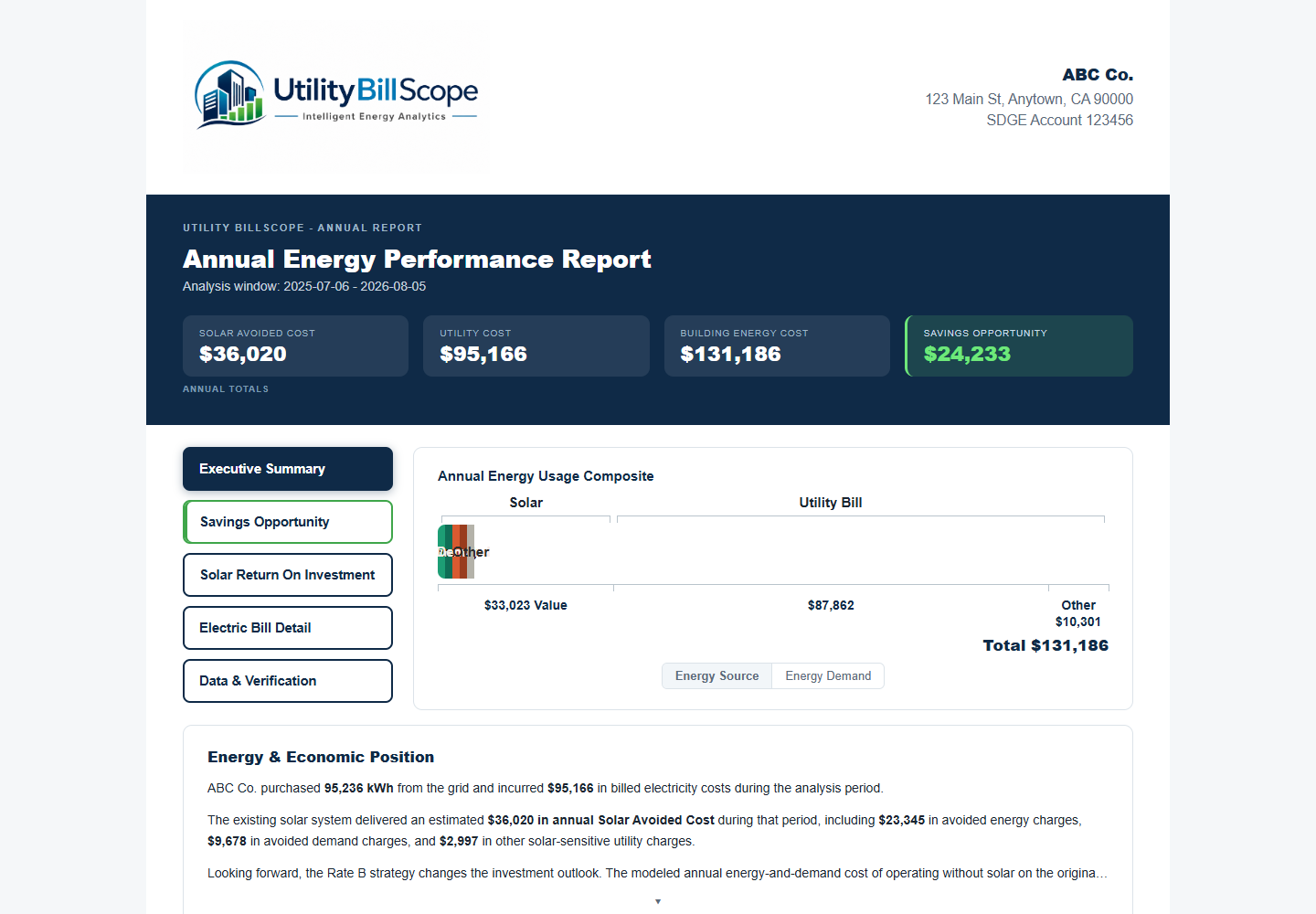Open the Executive Summary section
This screenshot has height=914, width=1316.
click(x=288, y=469)
